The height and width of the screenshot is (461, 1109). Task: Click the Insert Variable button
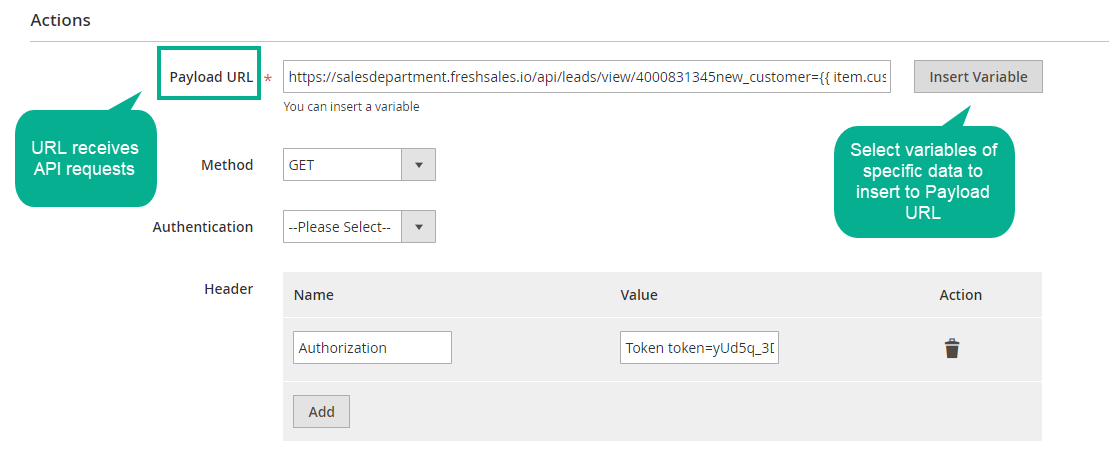click(x=978, y=77)
